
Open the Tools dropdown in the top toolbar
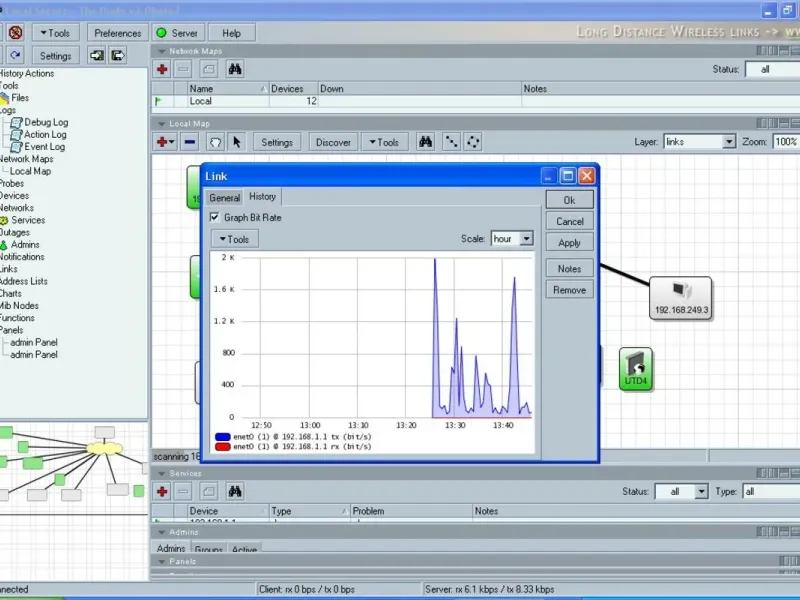tap(56, 33)
